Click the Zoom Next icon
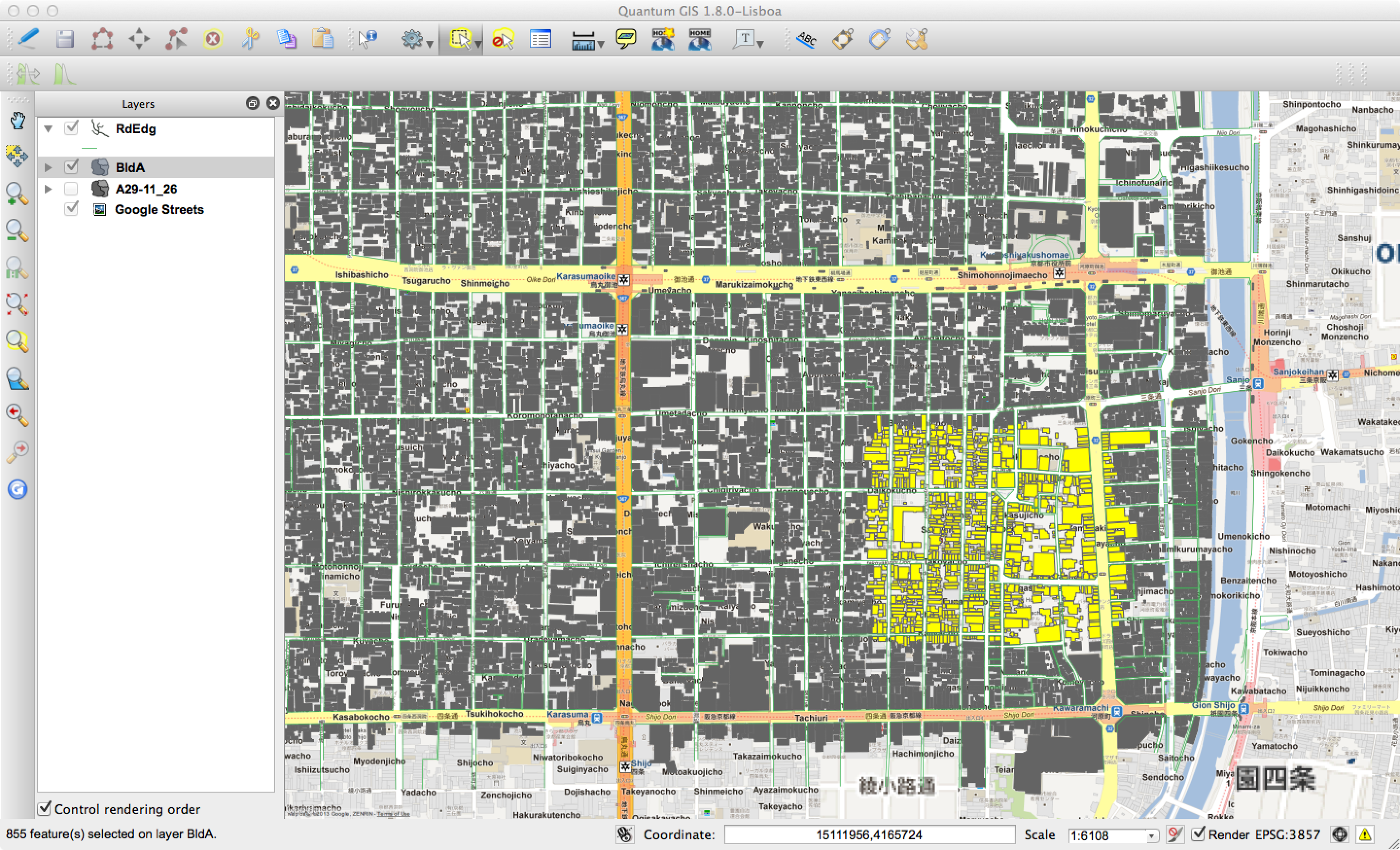This screenshot has width=1400, height=850. click(17, 452)
